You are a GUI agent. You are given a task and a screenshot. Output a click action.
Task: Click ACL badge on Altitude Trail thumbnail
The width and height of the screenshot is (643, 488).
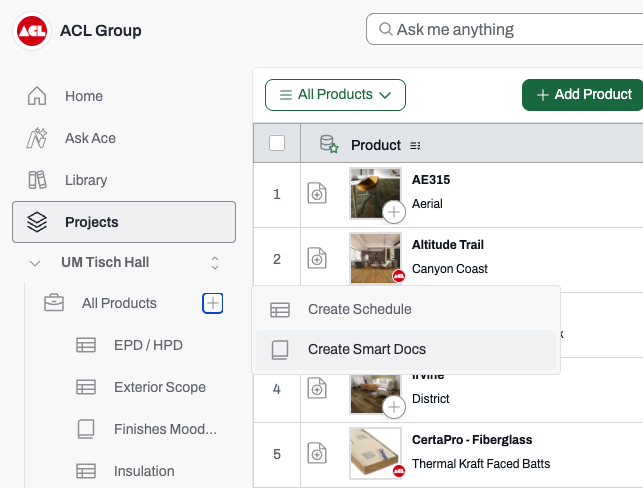coord(399,276)
